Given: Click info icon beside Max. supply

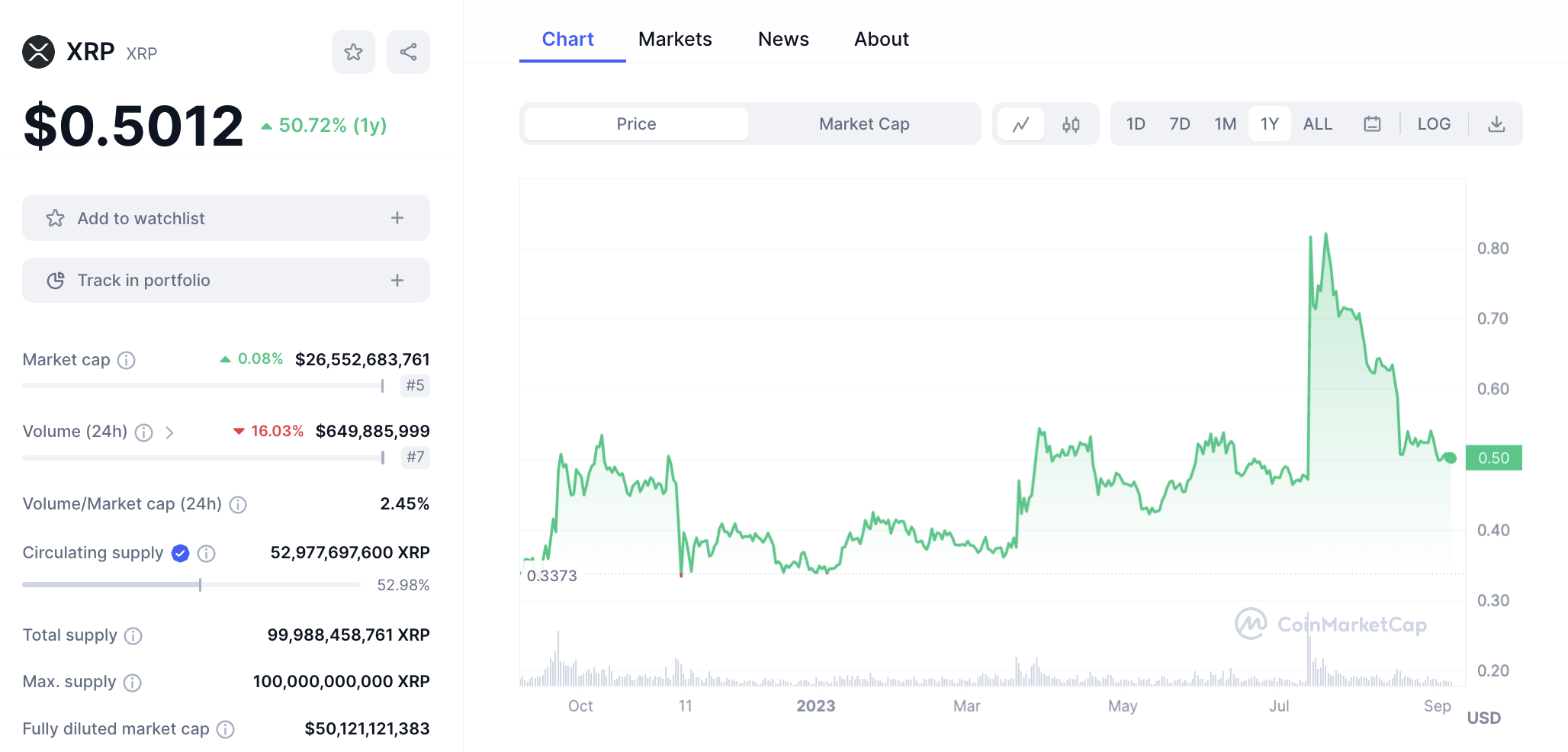Looking at the screenshot, I should click(x=133, y=683).
